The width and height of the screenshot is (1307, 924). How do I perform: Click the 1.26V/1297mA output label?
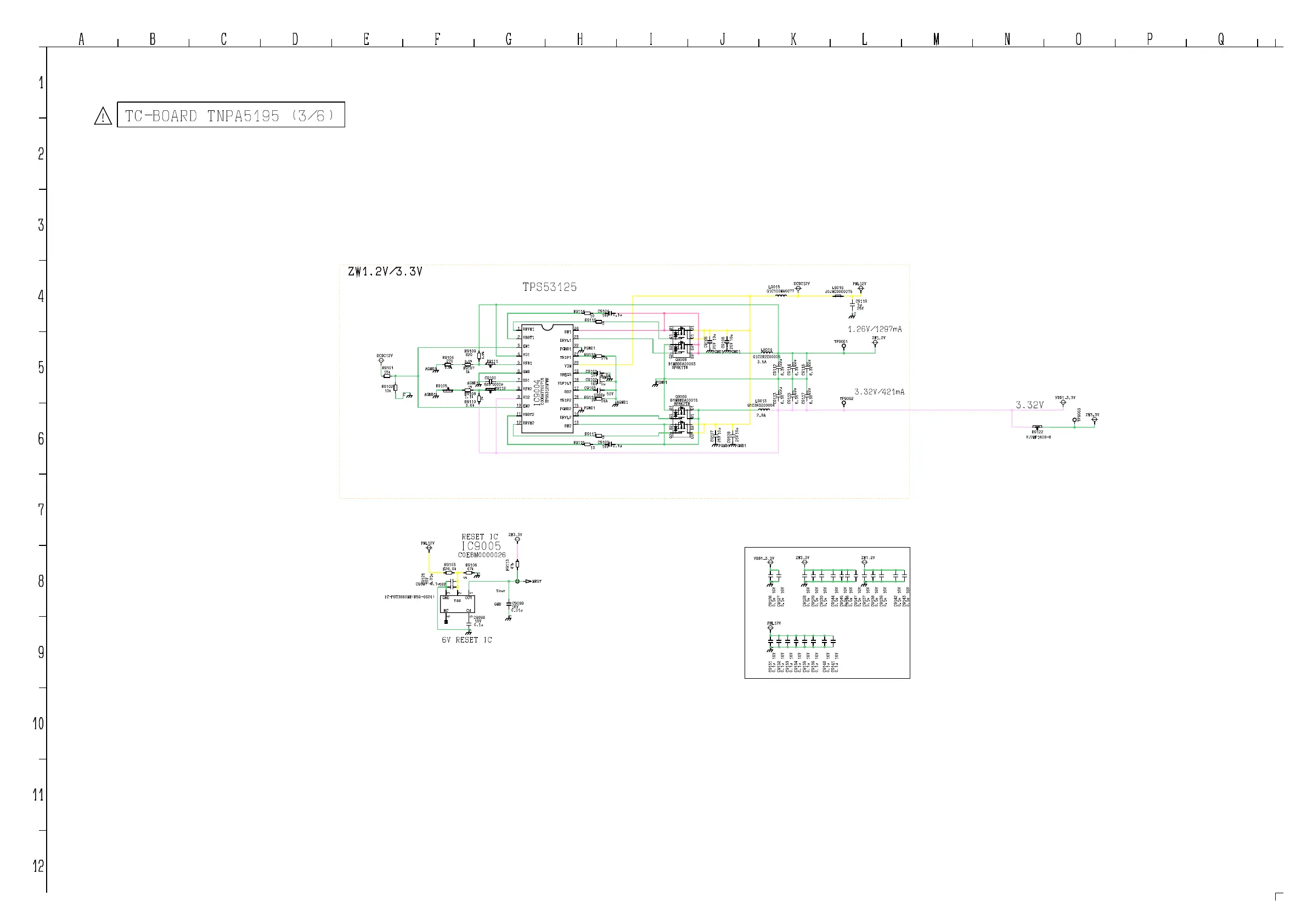(x=875, y=330)
